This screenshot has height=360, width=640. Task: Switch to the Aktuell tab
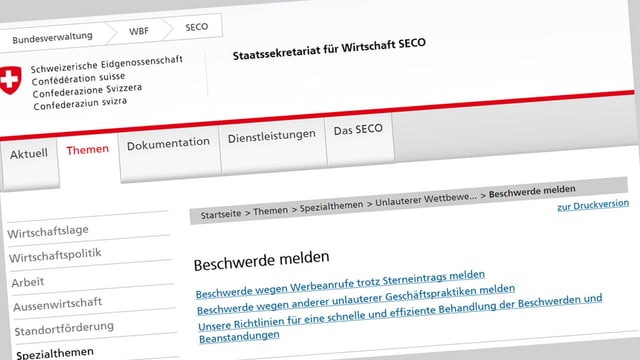[29, 154]
